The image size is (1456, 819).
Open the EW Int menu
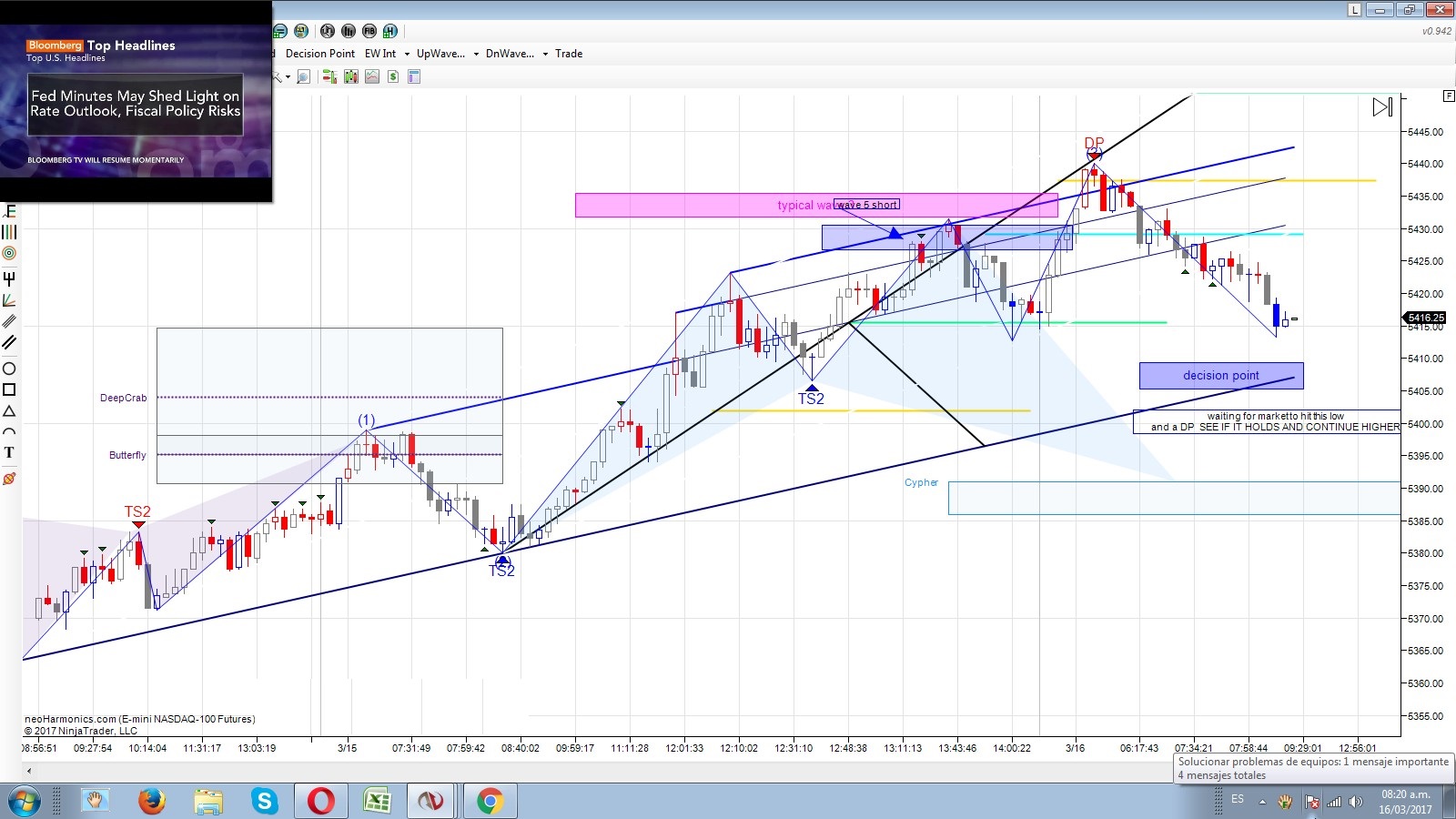[x=380, y=54]
